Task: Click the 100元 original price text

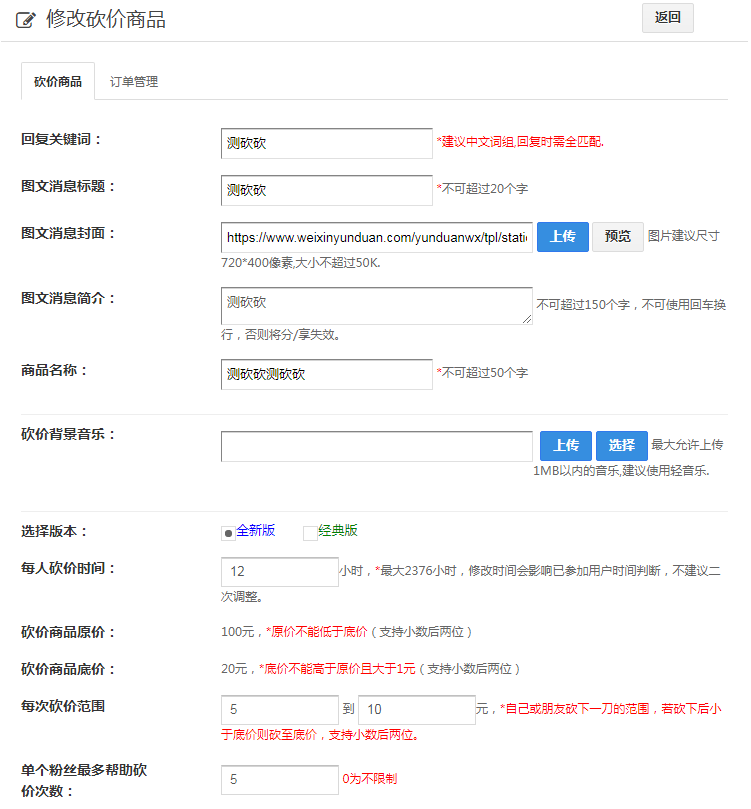Action: 238,632
